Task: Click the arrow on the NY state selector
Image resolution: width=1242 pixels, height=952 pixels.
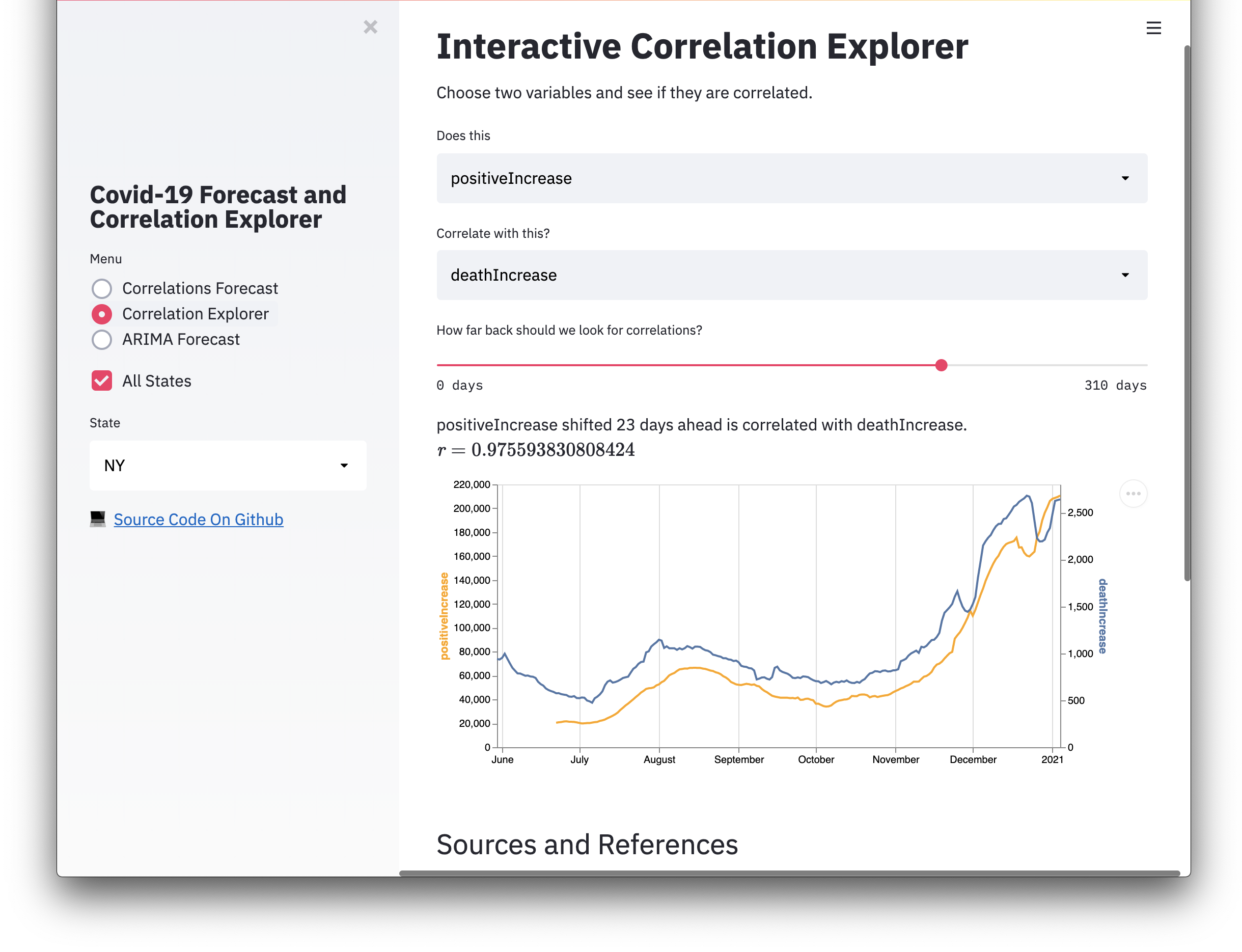Action: pos(344,466)
